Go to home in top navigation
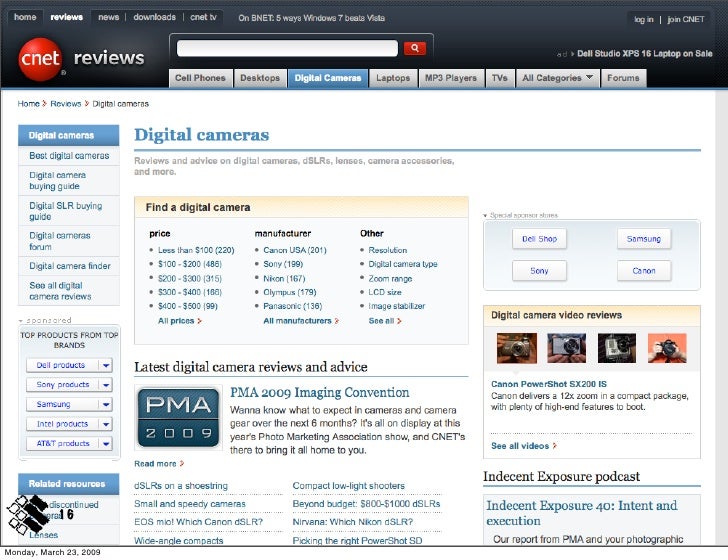 click(x=25, y=17)
